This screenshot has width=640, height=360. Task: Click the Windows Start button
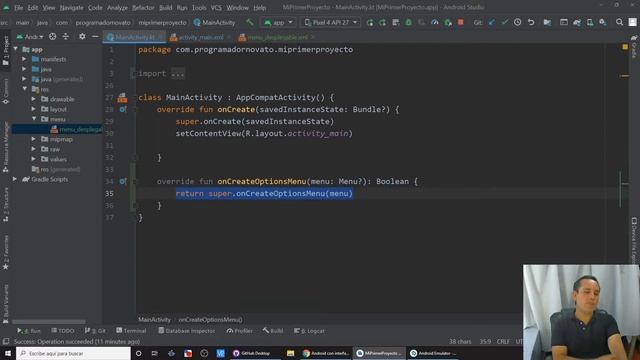click(x=8, y=353)
